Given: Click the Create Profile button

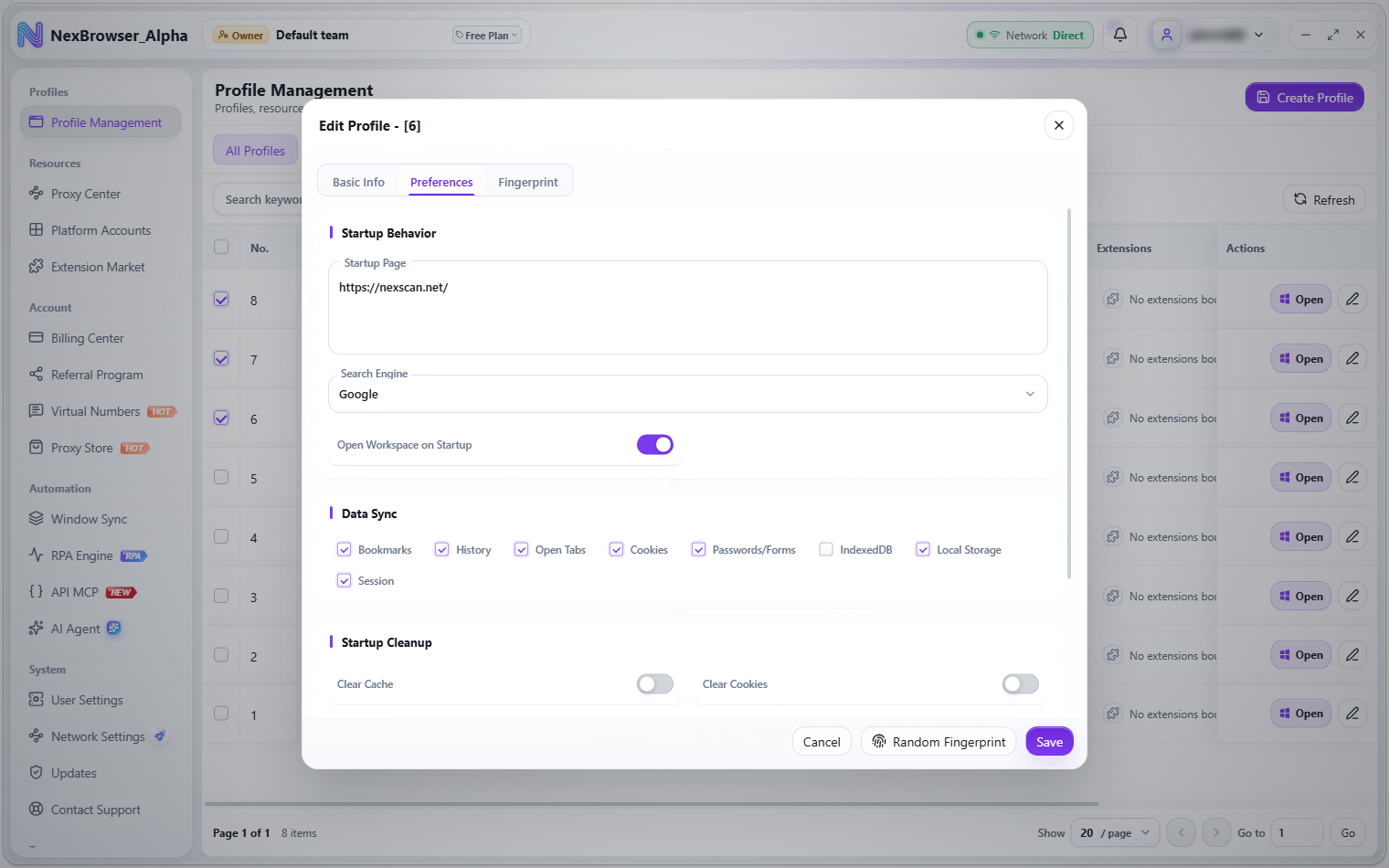Looking at the screenshot, I should (x=1304, y=97).
